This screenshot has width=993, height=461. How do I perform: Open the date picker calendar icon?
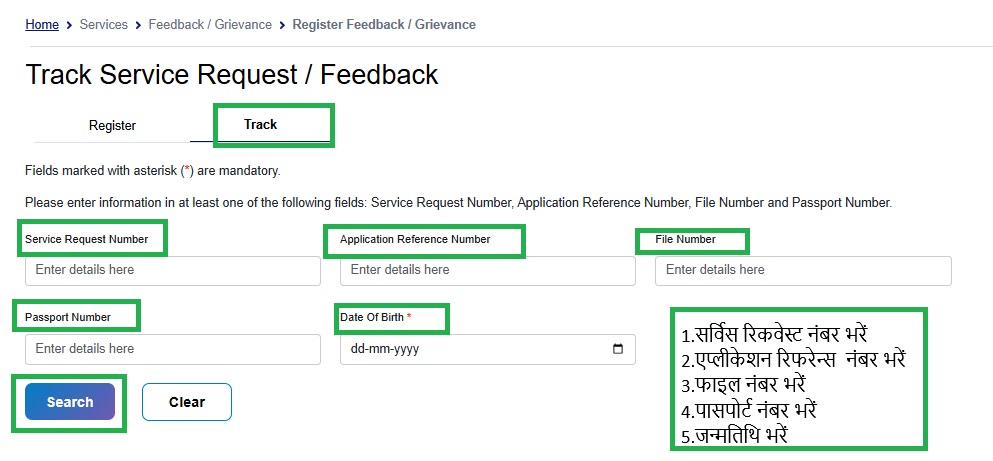617,349
